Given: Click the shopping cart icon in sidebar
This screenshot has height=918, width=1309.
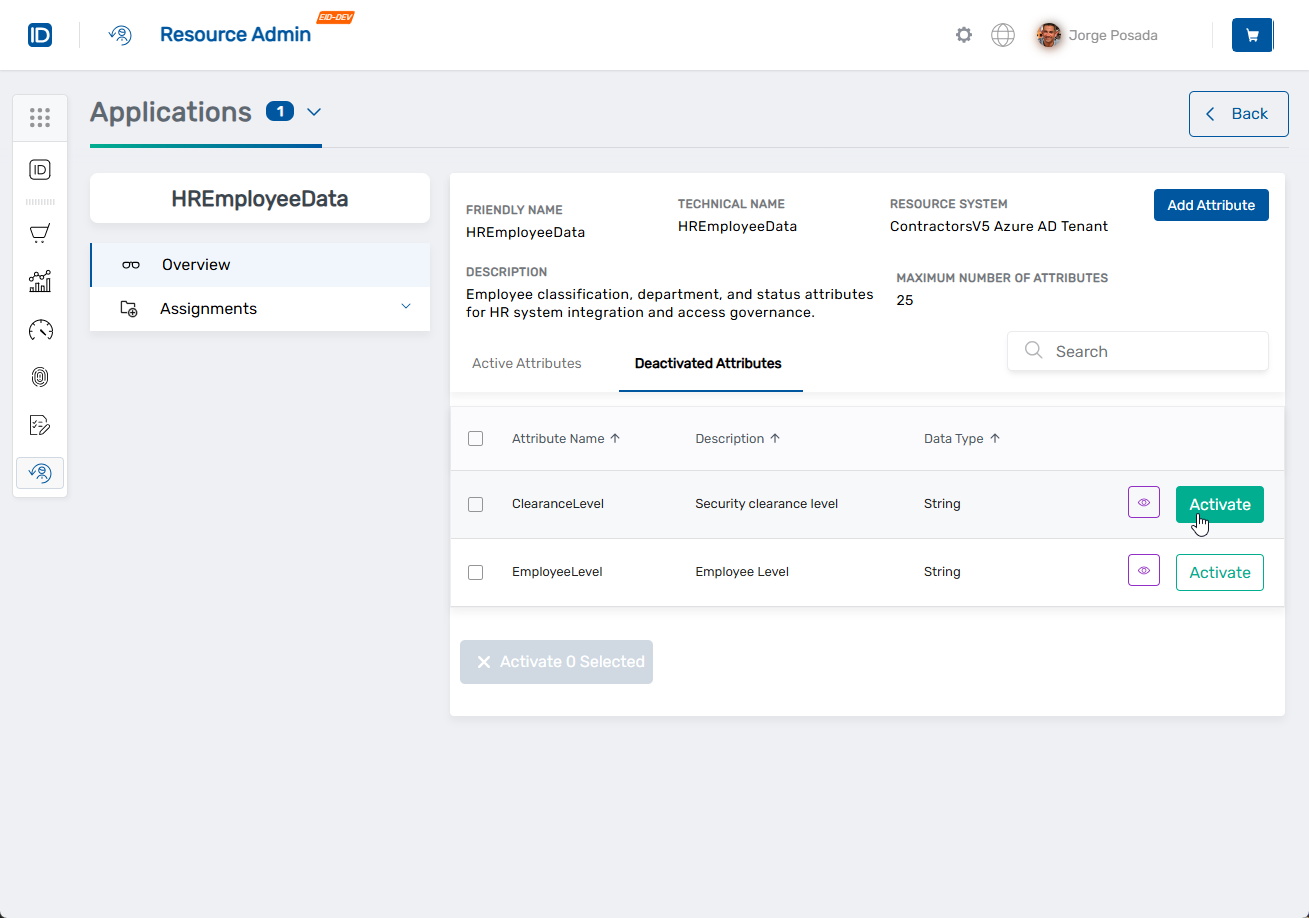Looking at the screenshot, I should 40,234.
